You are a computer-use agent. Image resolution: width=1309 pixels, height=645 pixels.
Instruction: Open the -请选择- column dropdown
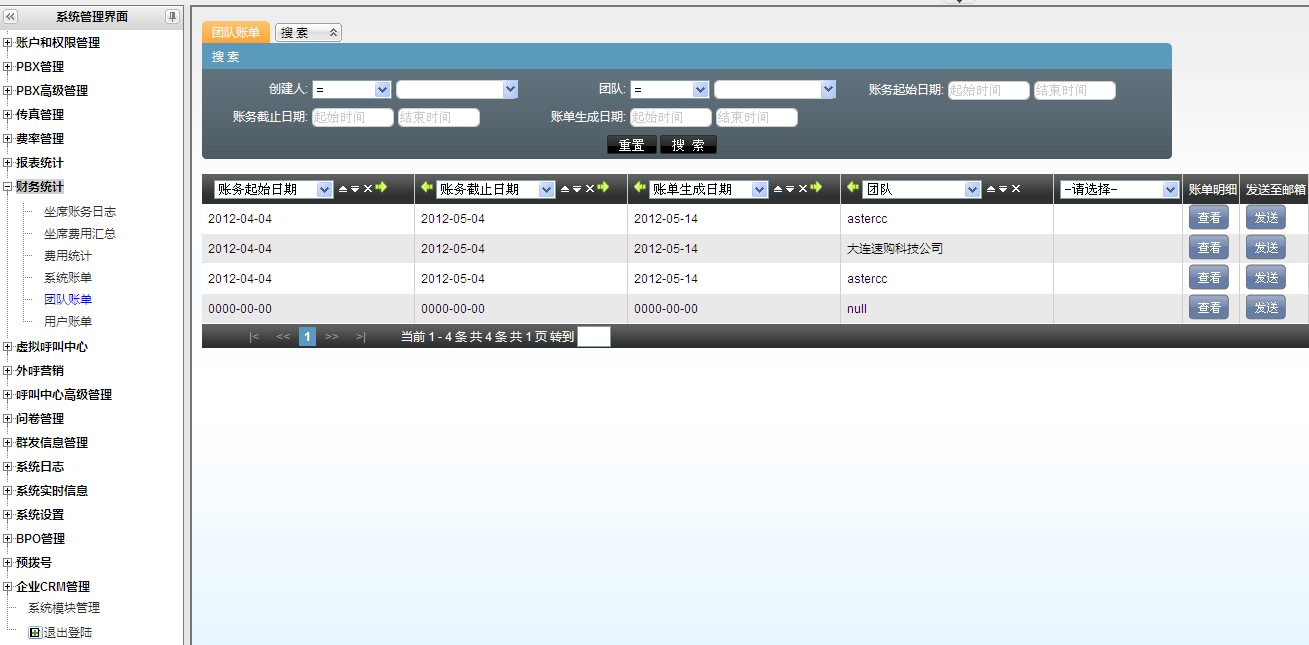click(x=1120, y=189)
